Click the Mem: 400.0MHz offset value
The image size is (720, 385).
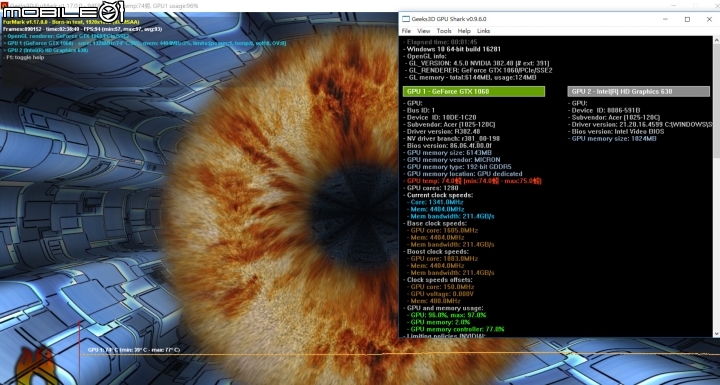pos(433,301)
